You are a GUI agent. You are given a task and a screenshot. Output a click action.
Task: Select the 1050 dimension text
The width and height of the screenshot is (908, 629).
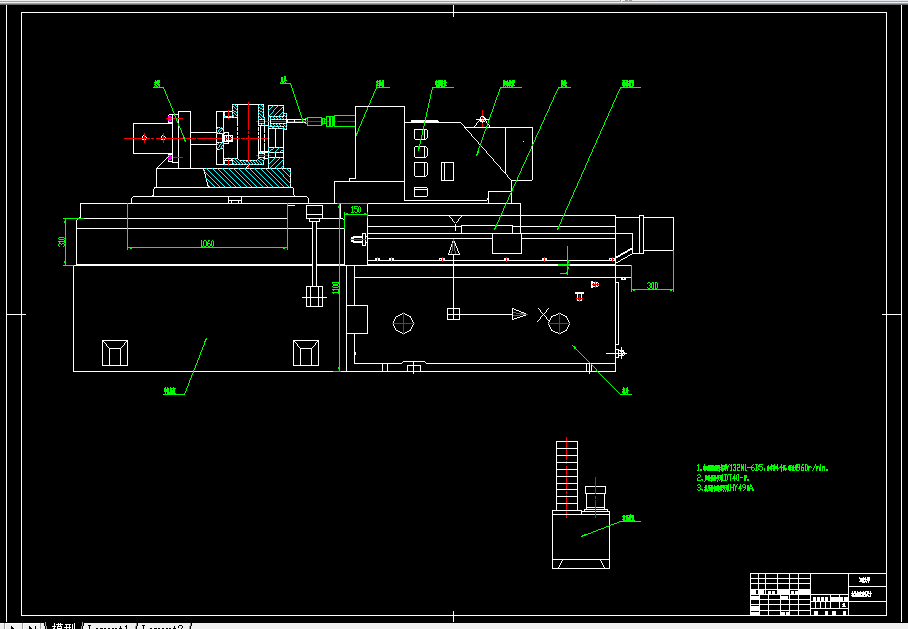tap(207, 243)
